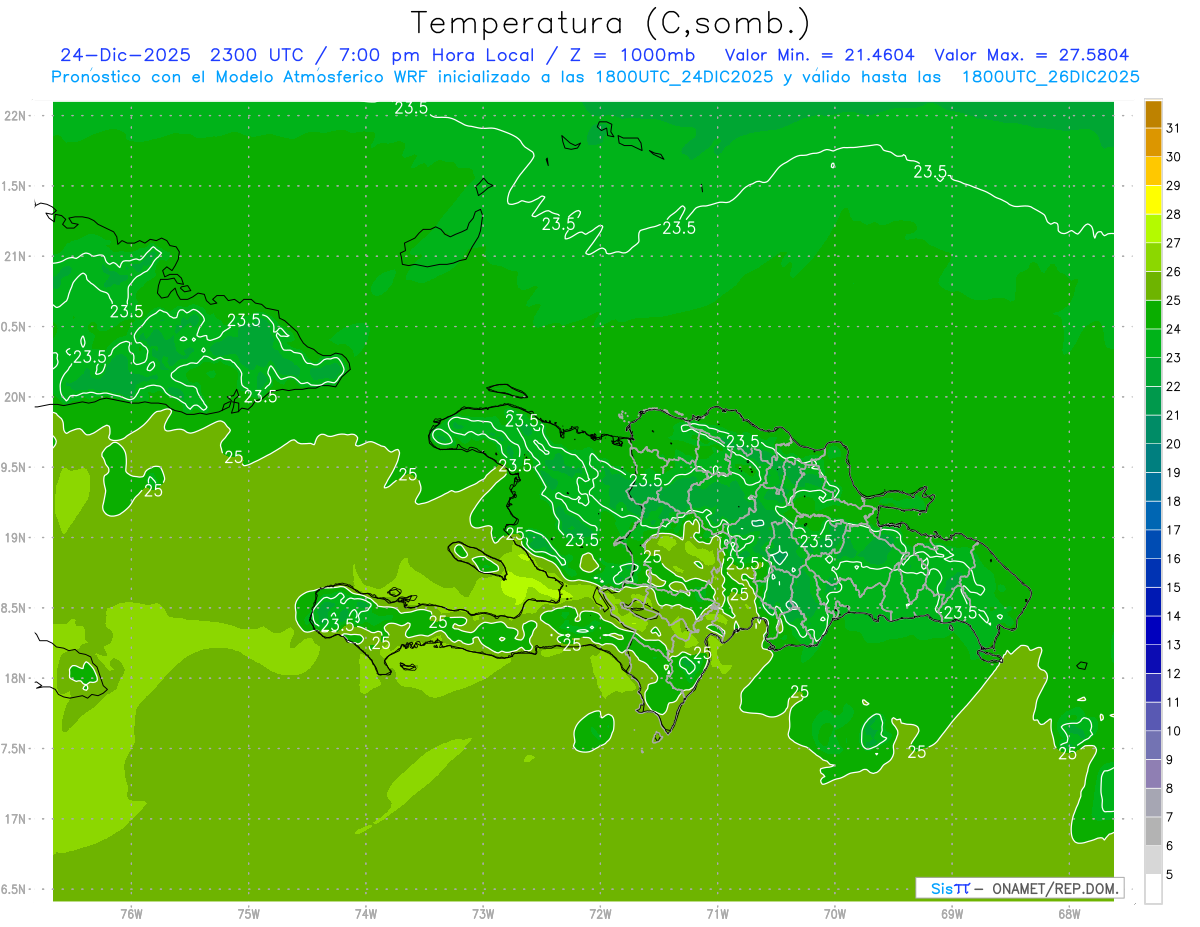Click the 'ONAMET/REP.DOM.' credit label

coord(1055,888)
